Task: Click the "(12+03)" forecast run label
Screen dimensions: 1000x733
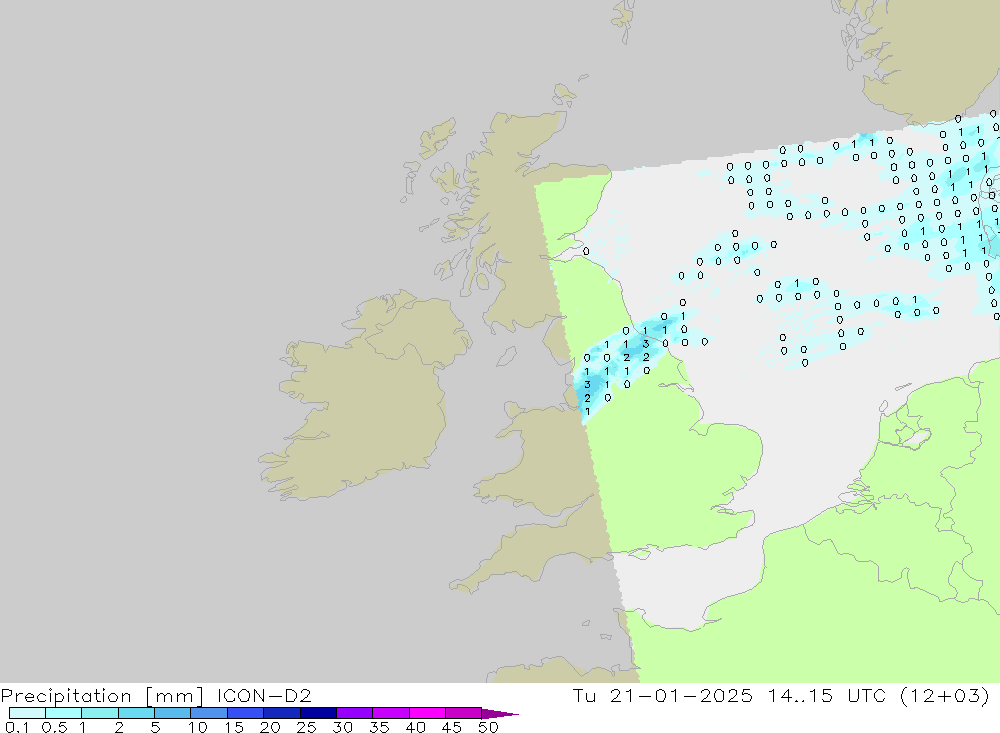Action: (945, 695)
